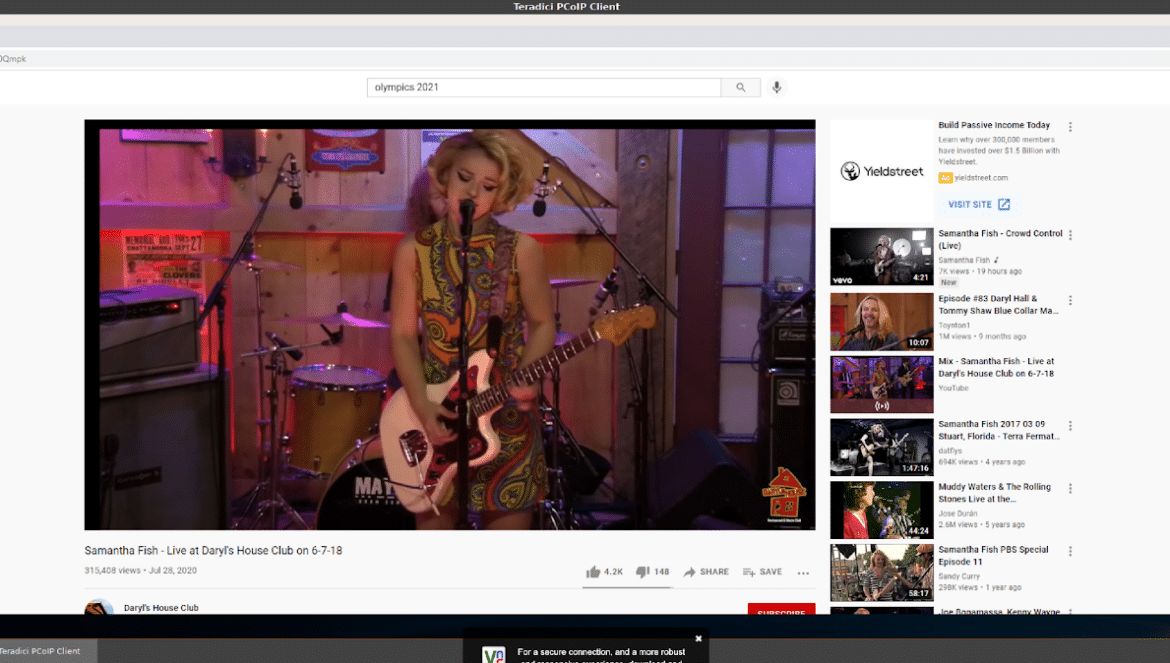Open options menu for Yieldstreet ad
The height and width of the screenshot is (663, 1170).
click(x=1070, y=128)
